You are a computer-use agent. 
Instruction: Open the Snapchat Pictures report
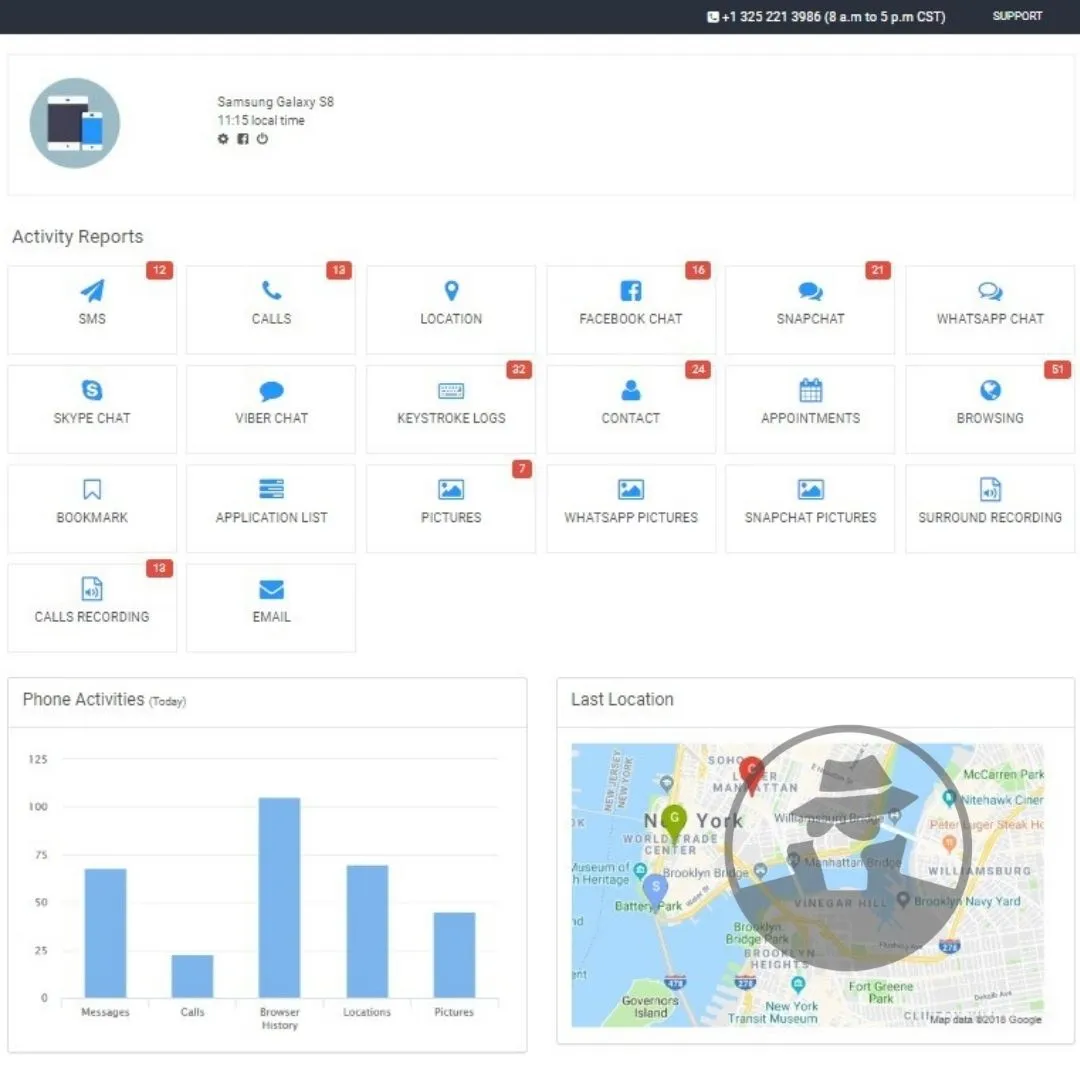(810, 508)
